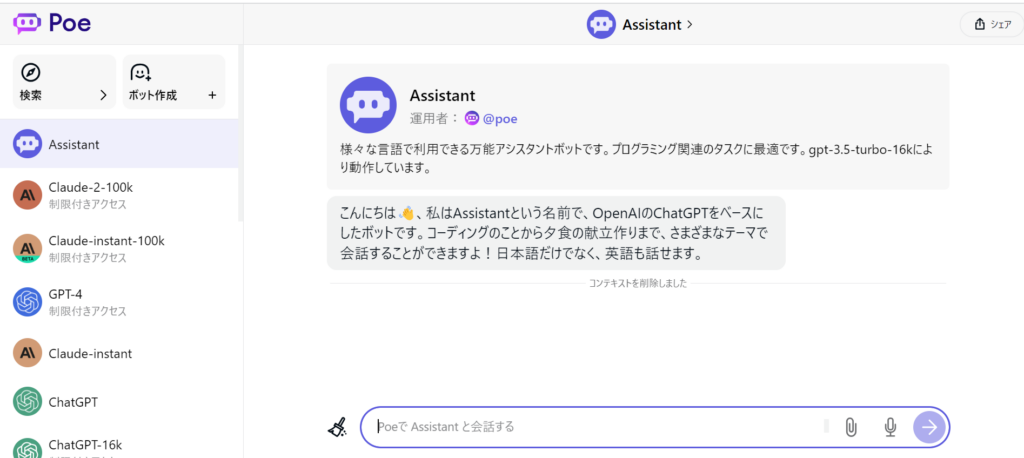
Task: Open the ChatGPT-16k bot
Action: 119,444
